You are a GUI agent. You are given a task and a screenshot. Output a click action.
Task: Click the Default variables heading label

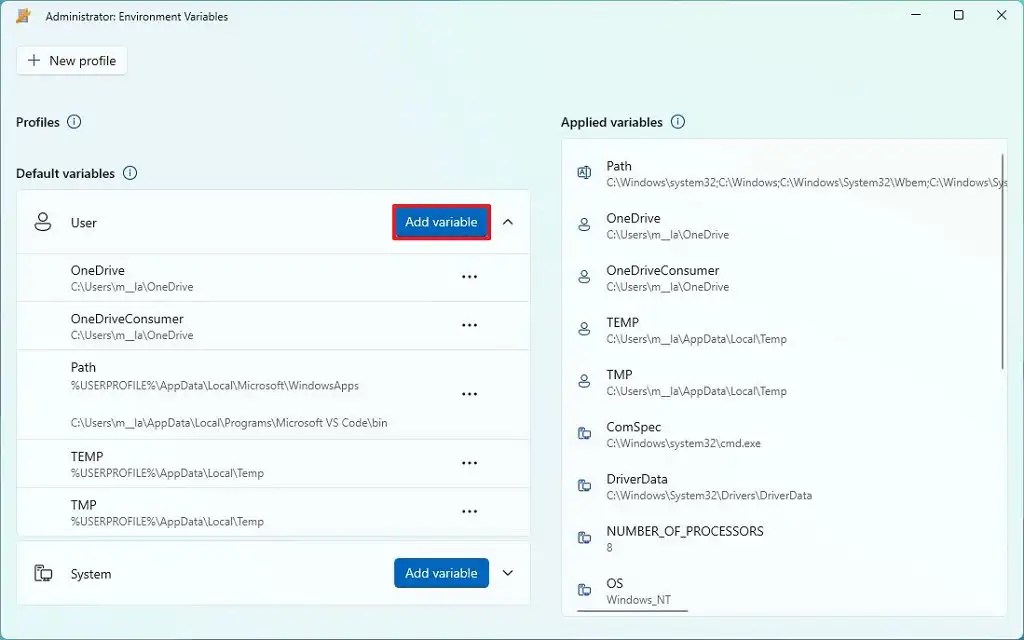(65, 173)
